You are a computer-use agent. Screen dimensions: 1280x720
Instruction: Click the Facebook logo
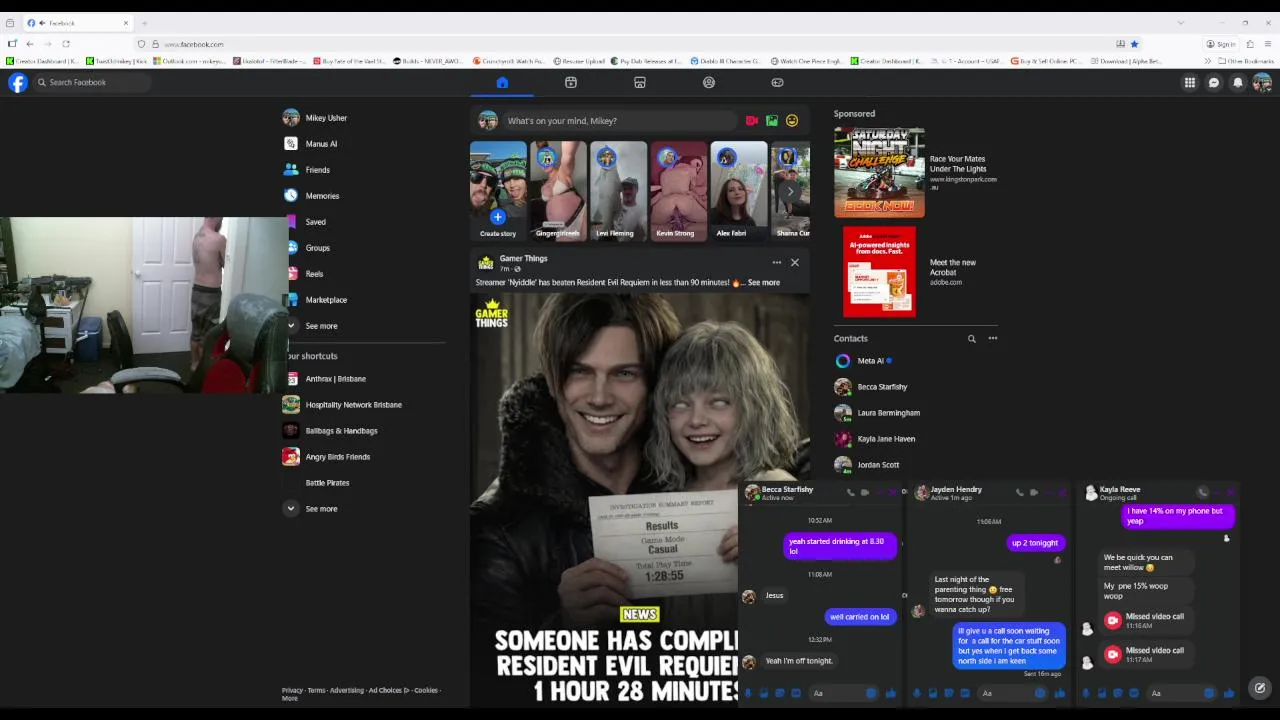pos(18,83)
